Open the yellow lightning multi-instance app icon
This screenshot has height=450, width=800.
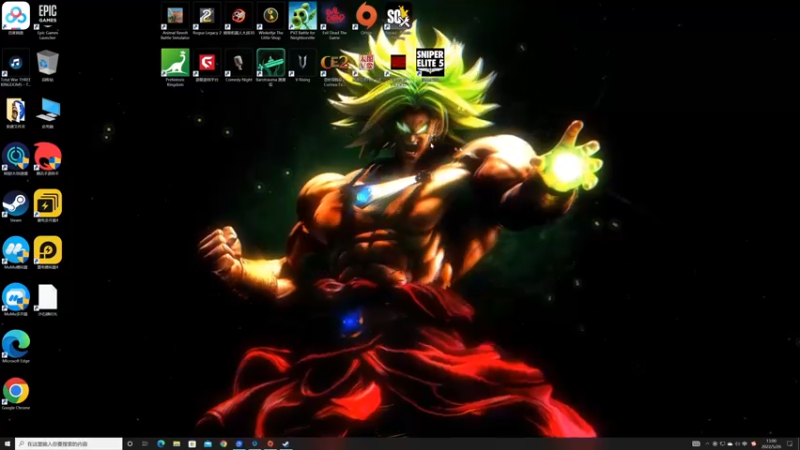click(47, 206)
